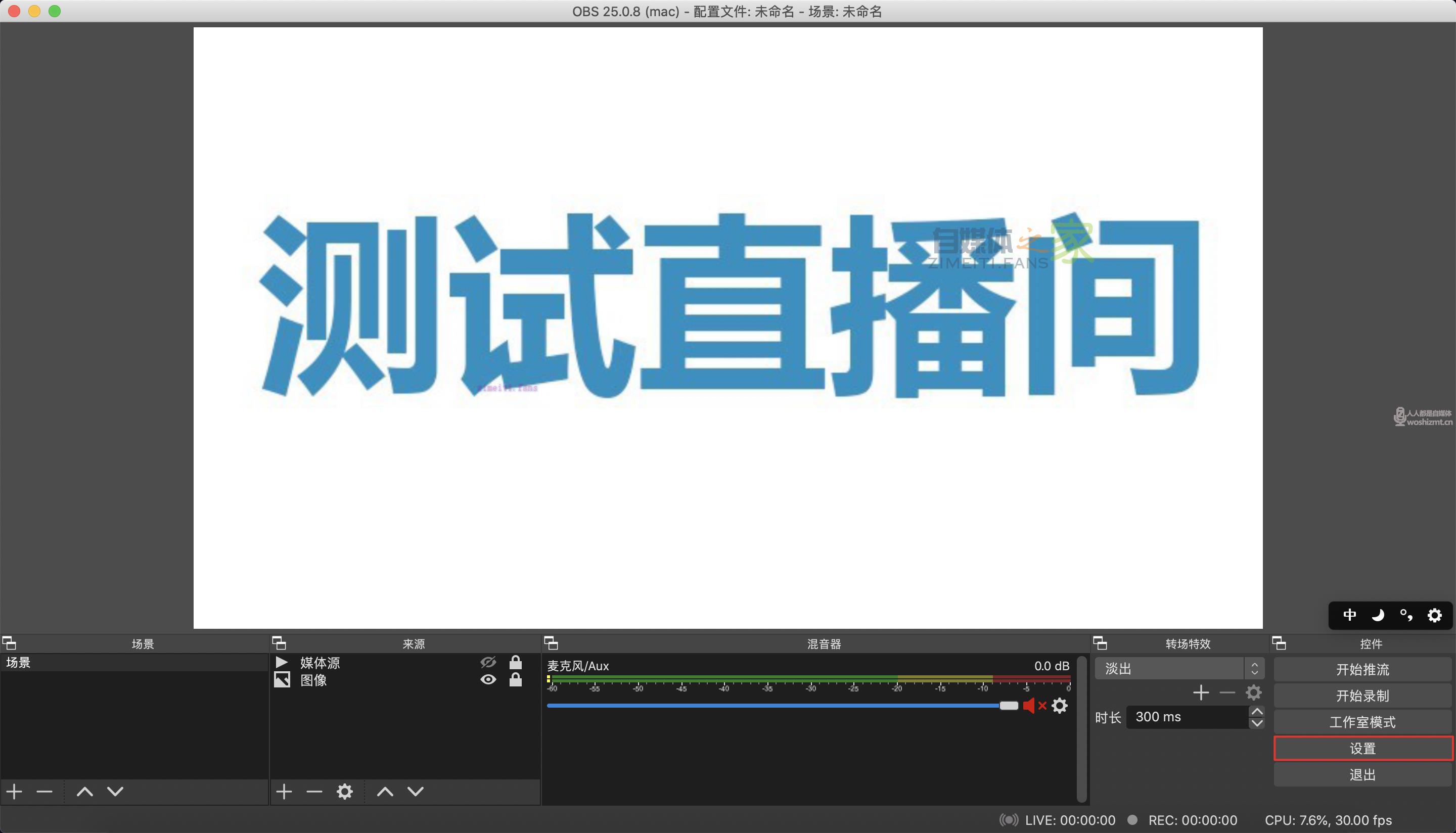Decrease 时长 duration with down arrow
This screenshot has height=833, width=1456.
tap(1257, 723)
